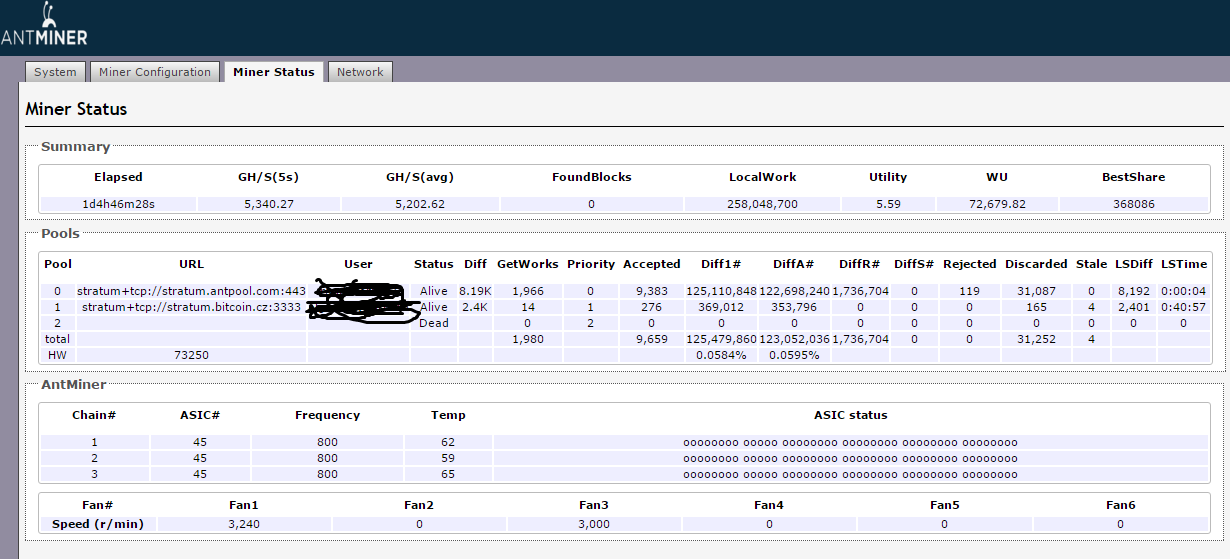This screenshot has width=1230, height=559.
Task: Click the Diff value 8.19K
Action: 475,291
